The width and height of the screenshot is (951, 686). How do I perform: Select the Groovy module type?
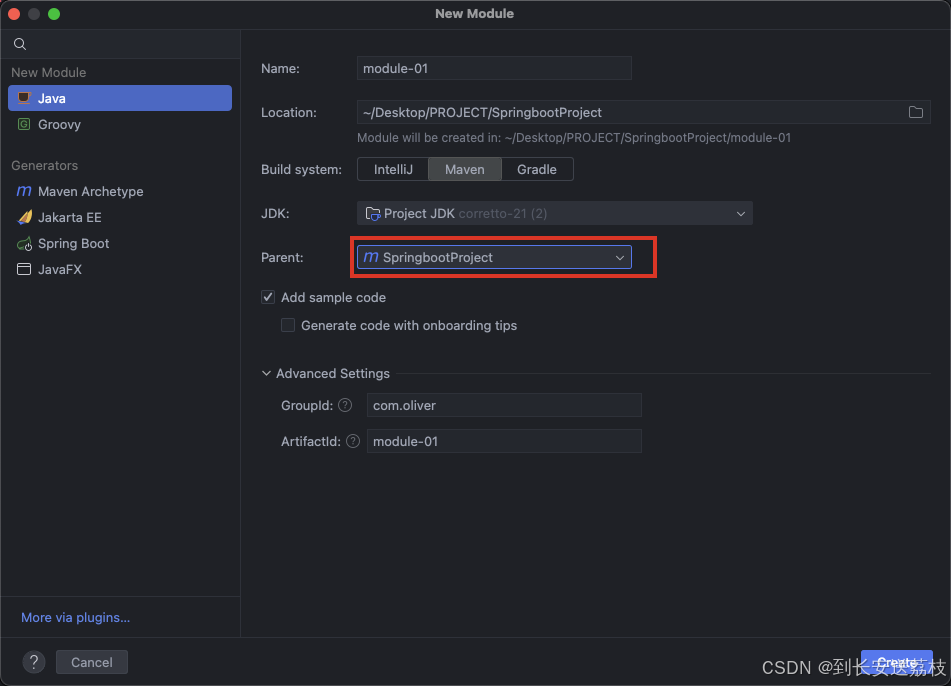click(x=120, y=124)
